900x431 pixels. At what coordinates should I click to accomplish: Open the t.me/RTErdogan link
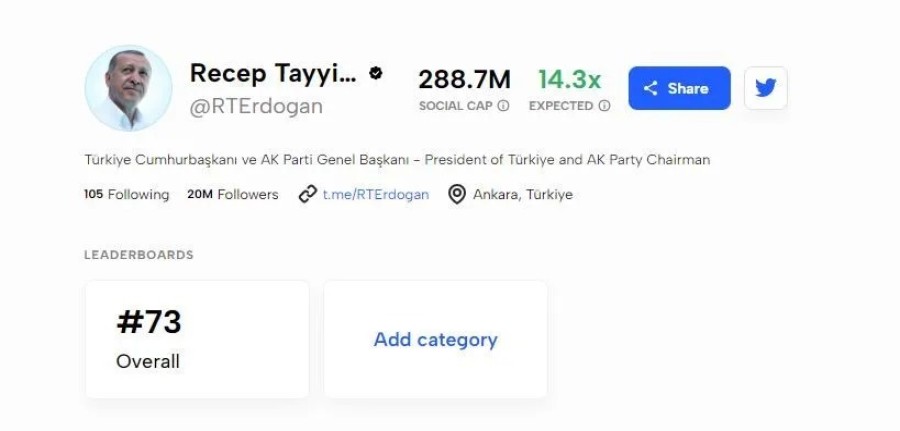(x=375, y=194)
